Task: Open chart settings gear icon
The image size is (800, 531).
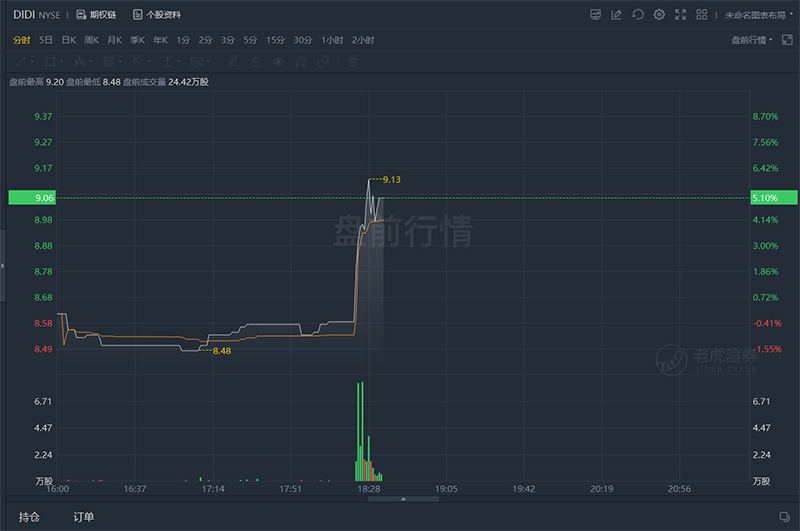Action: tap(659, 15)
